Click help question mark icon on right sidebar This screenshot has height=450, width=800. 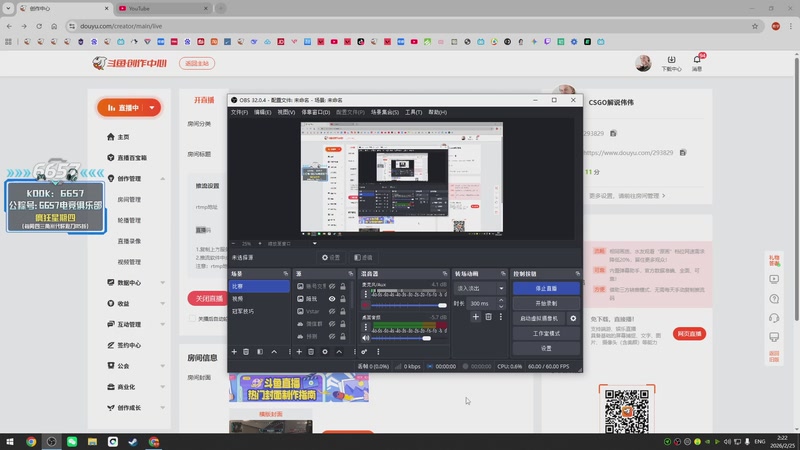pyautogui.click(x=774, y=299)
